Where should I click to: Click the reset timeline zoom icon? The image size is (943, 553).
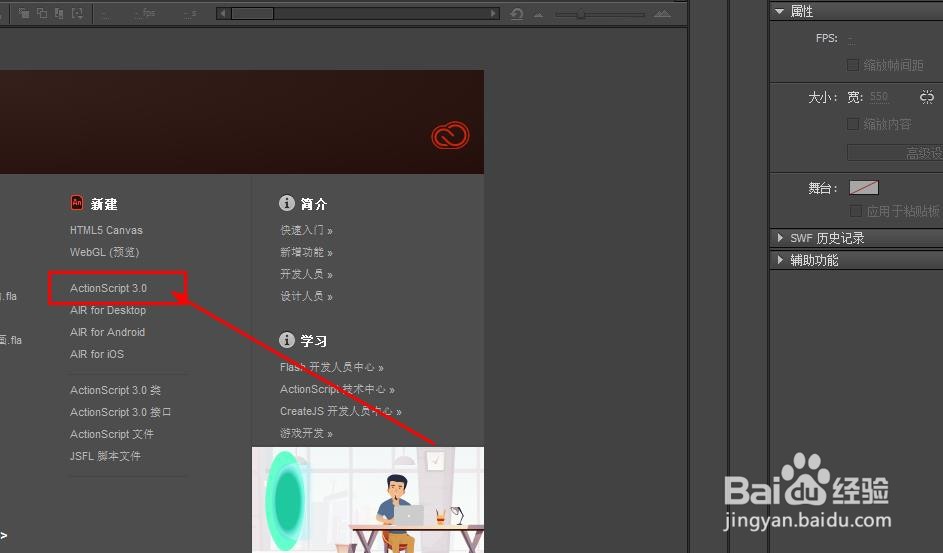tap(517, 13)
